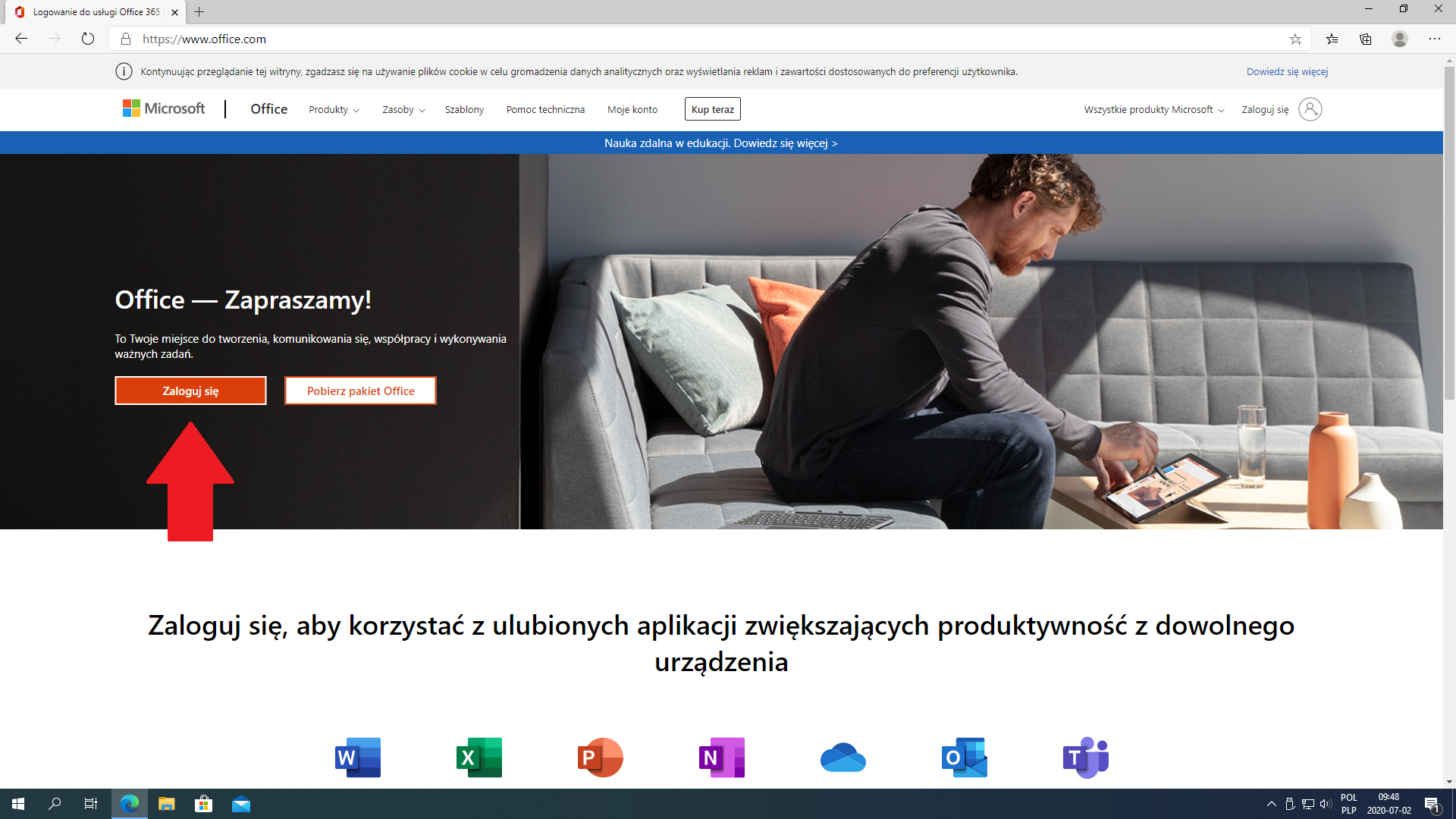Click the orange Zaloguj się button

pos(190,391)
